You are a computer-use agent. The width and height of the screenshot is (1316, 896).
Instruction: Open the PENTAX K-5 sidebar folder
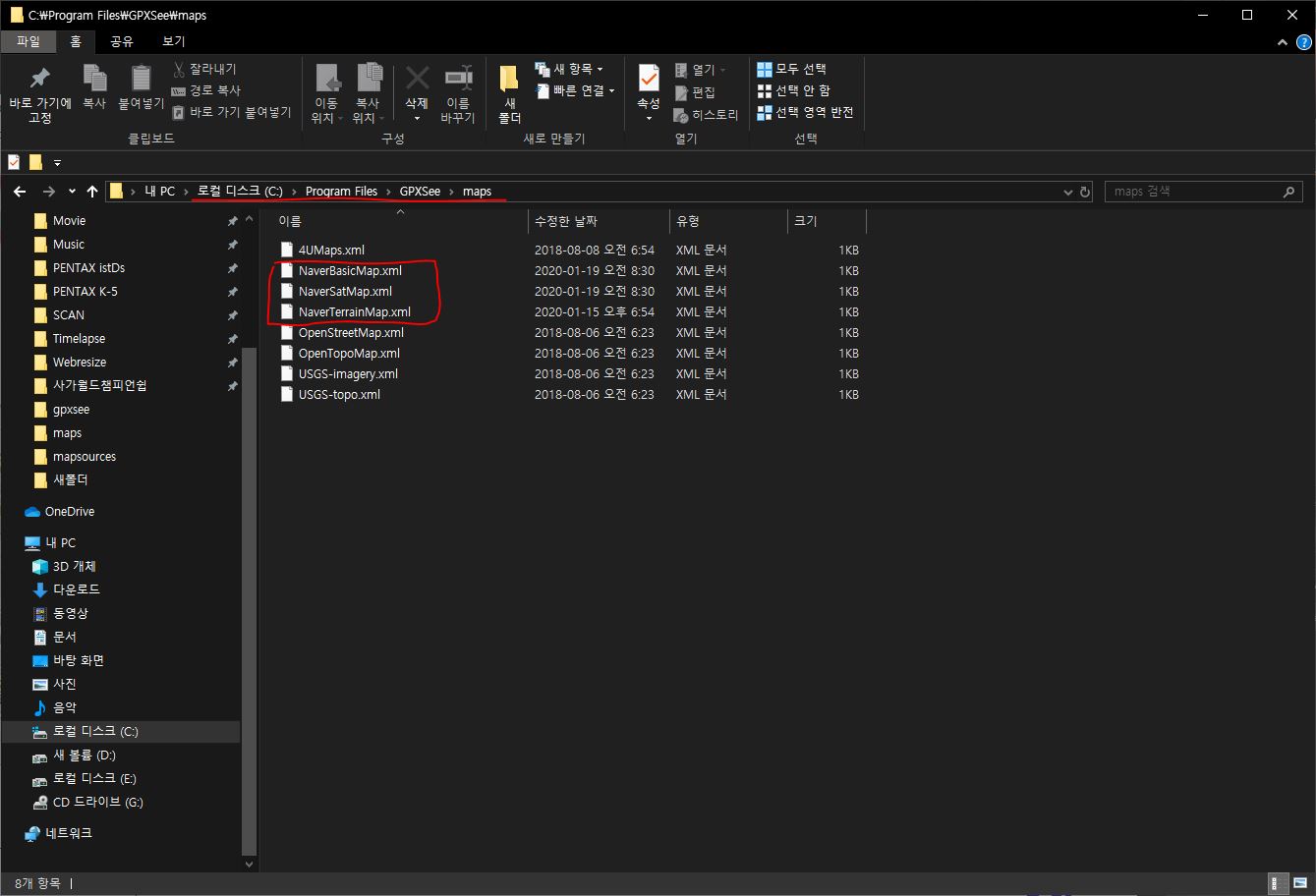[x=85, y=292]
